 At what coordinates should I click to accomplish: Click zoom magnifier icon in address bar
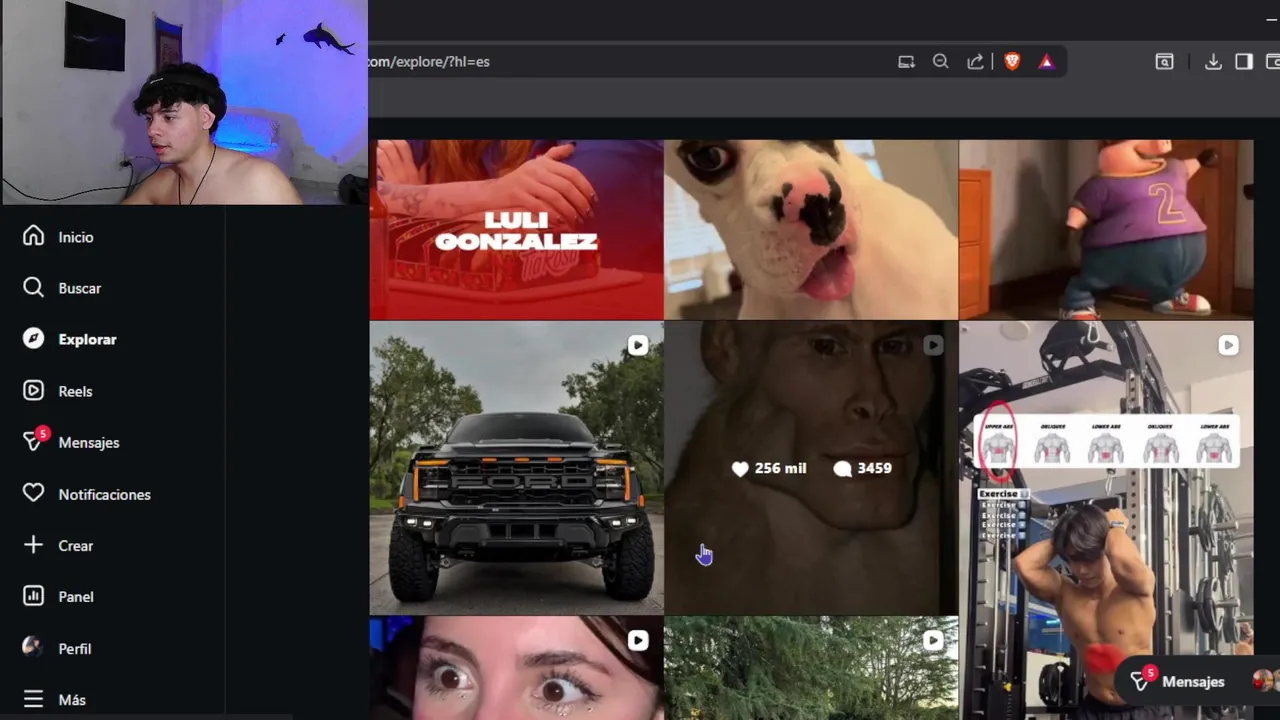click(940, 61)
